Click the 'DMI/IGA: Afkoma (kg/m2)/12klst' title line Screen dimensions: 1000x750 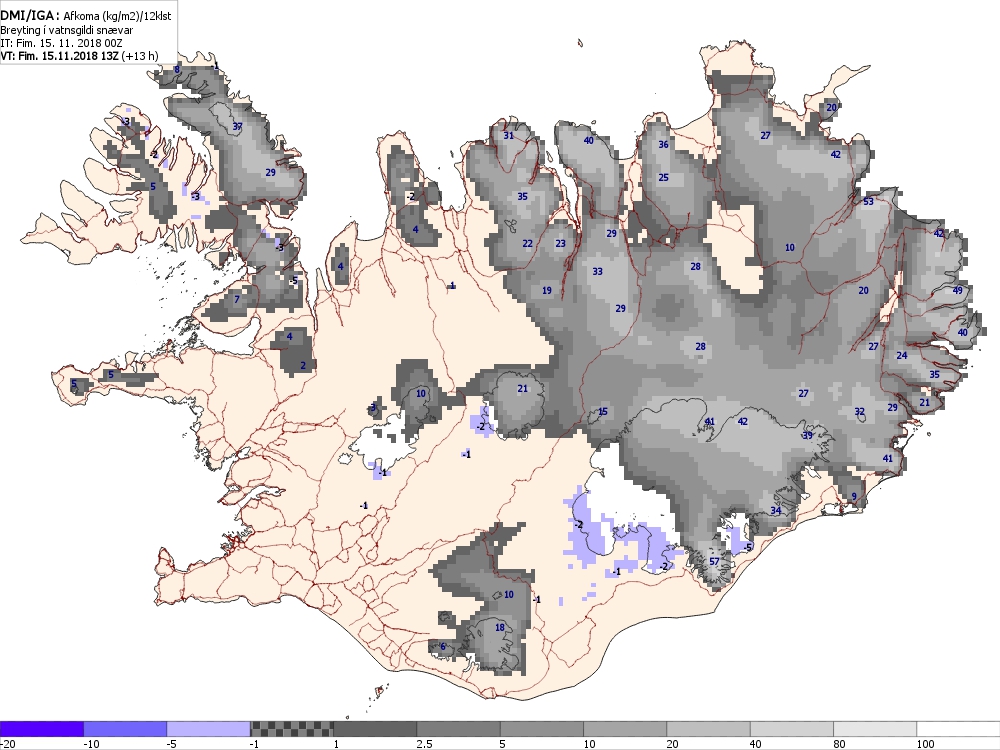(86, 16)
